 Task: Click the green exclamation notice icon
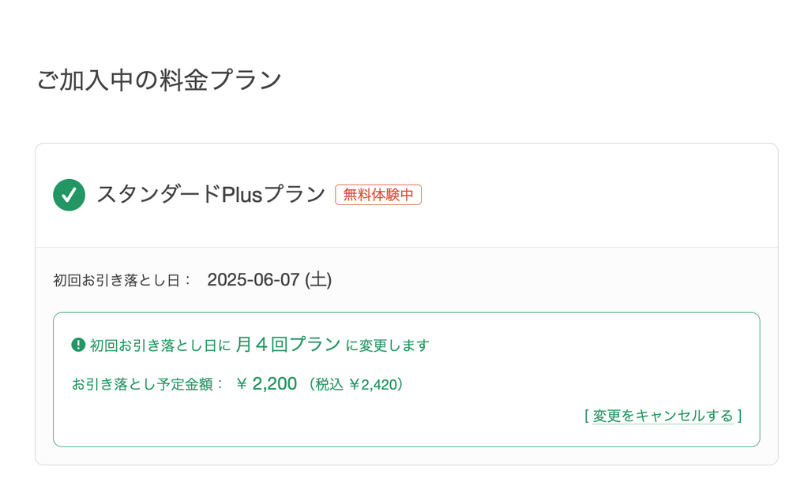click(78, 345)
